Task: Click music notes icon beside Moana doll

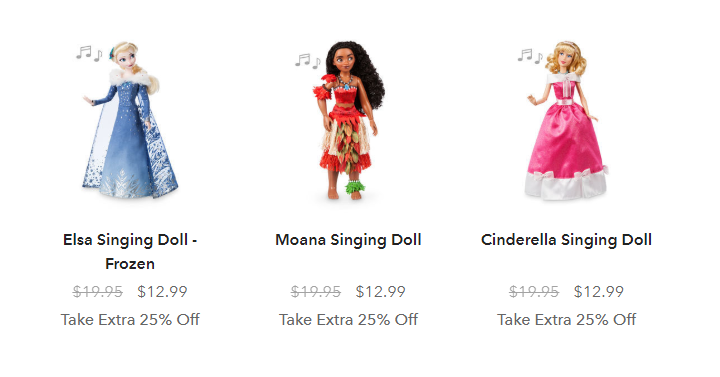Action: (308, 61)
